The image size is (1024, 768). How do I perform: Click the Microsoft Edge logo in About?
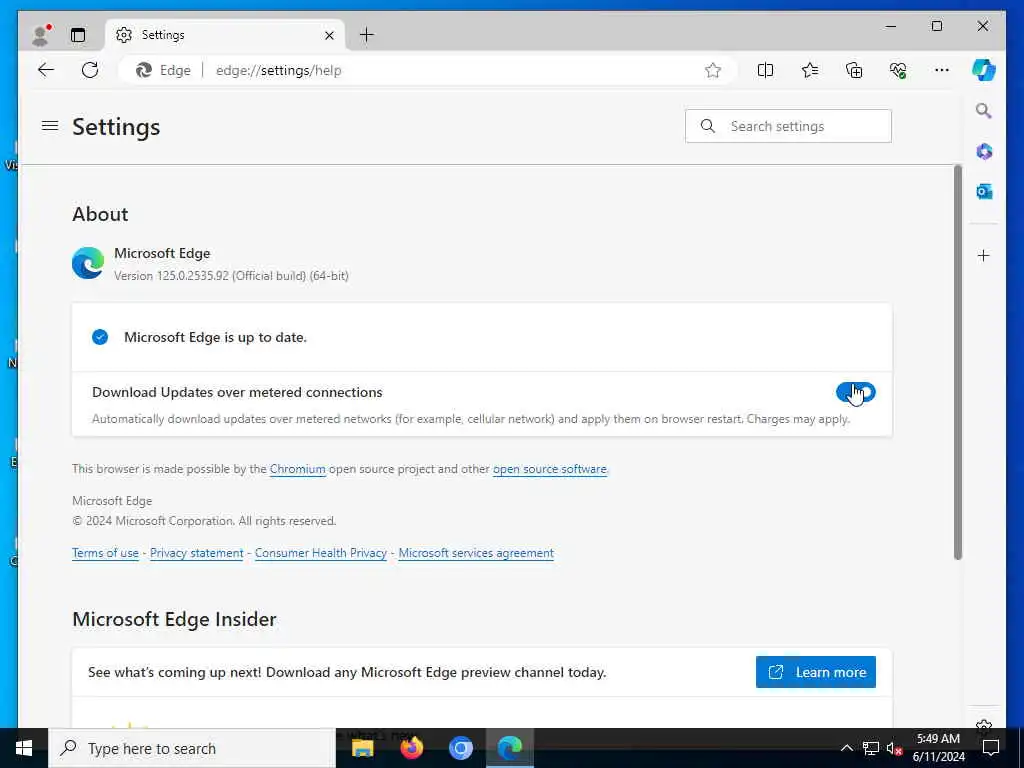(88, 263)
